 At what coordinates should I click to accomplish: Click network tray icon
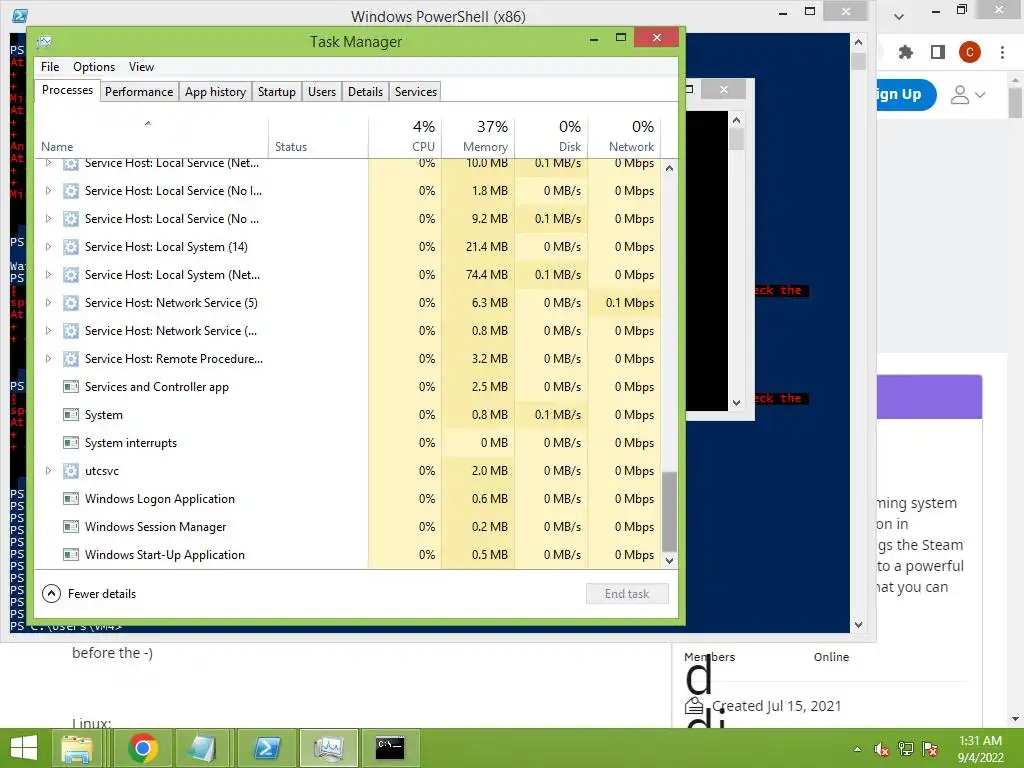pos(906,749)
